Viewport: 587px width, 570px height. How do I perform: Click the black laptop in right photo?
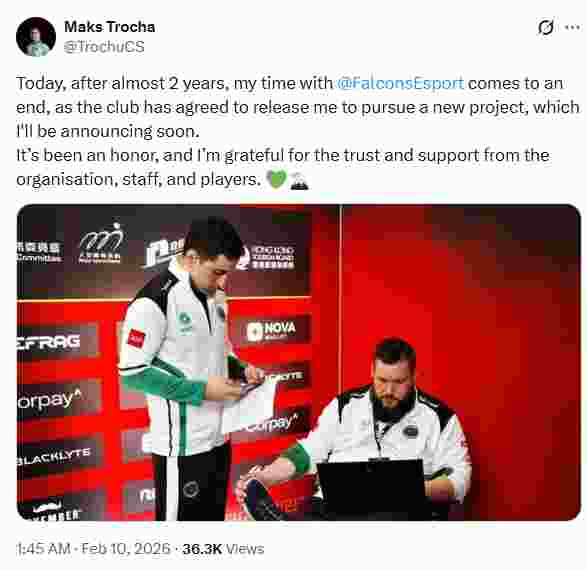[x=372, y=490]
